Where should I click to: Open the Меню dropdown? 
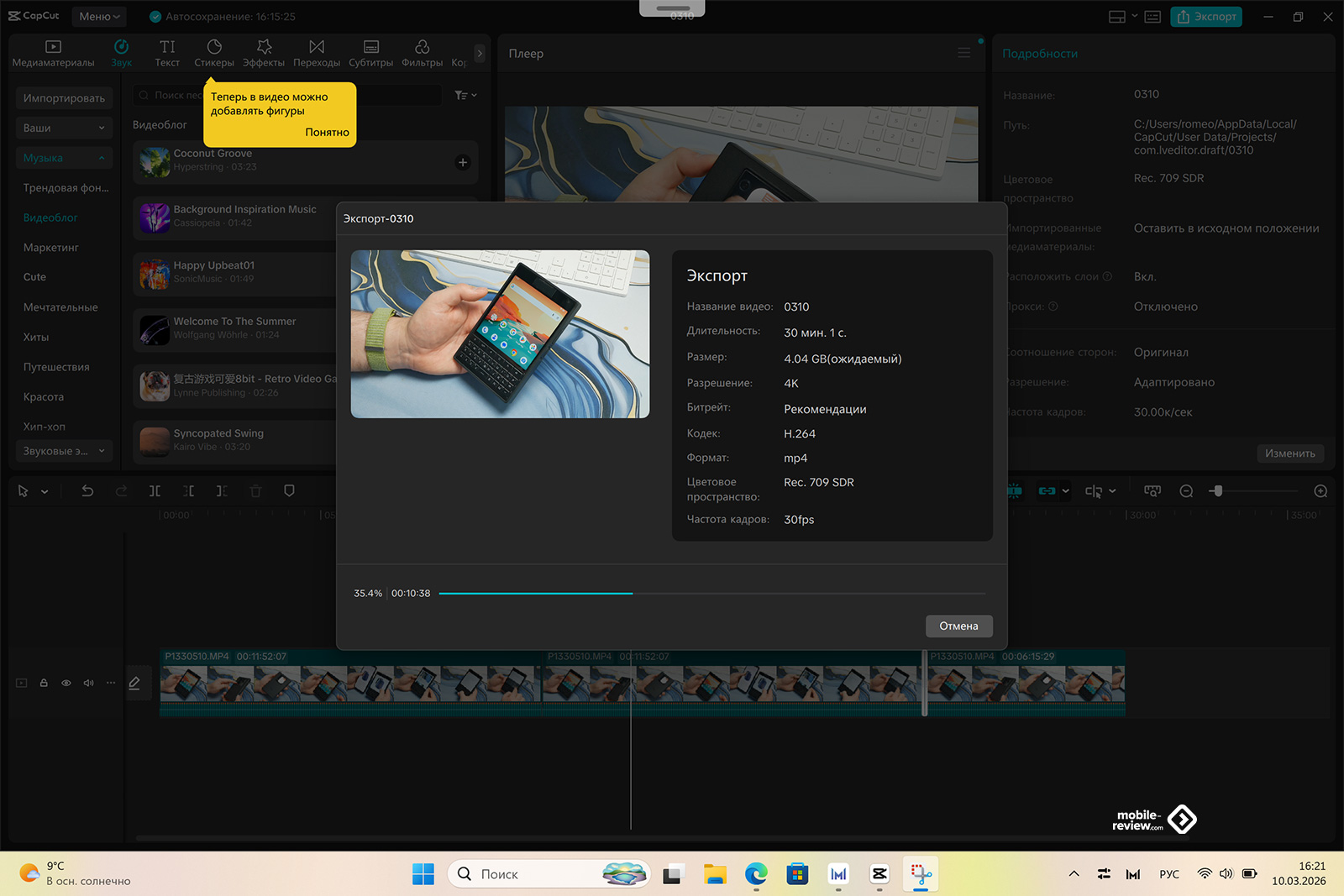[x=99, y=17]
